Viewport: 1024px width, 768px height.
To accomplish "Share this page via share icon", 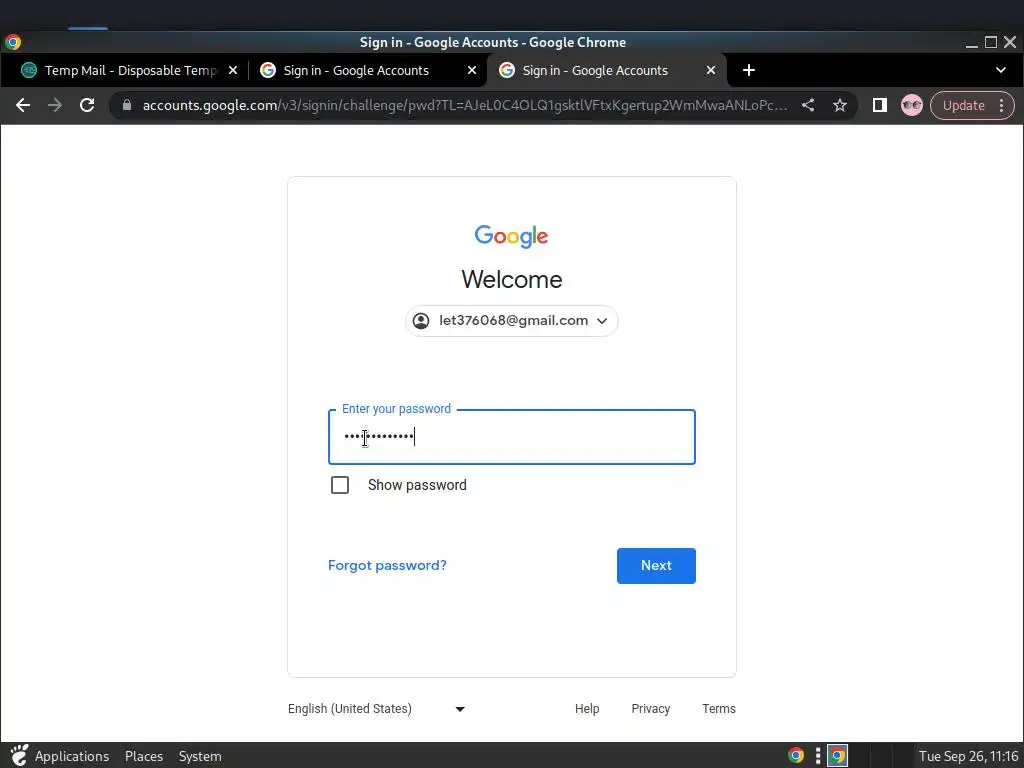I will point(808,105).
